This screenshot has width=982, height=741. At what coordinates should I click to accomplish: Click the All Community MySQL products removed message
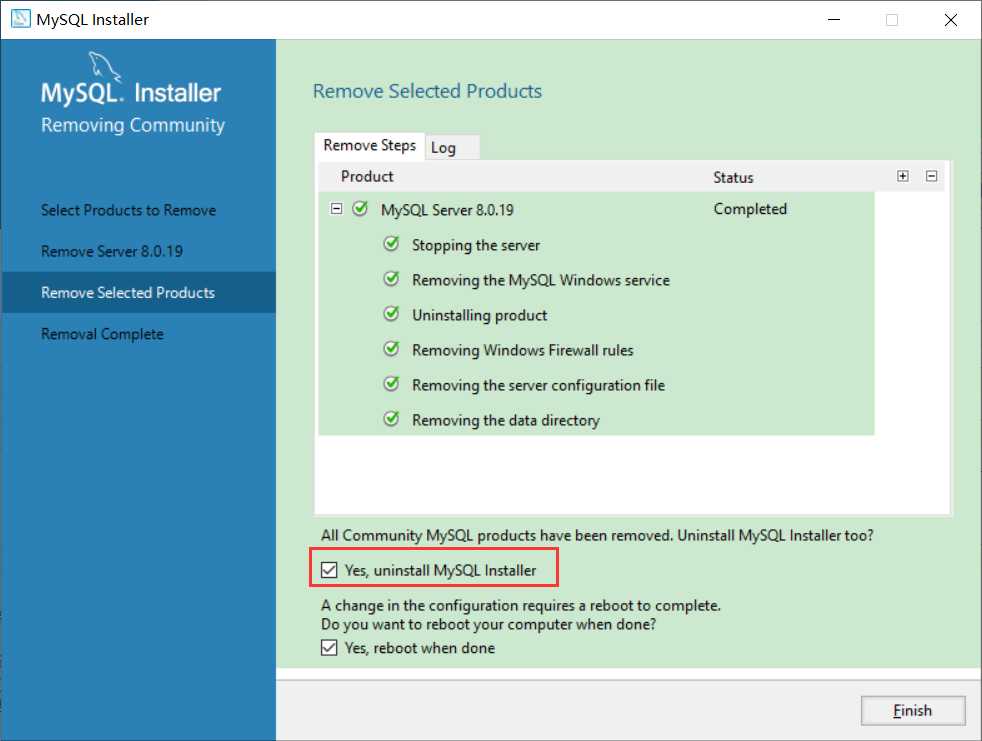pos(597,536)
